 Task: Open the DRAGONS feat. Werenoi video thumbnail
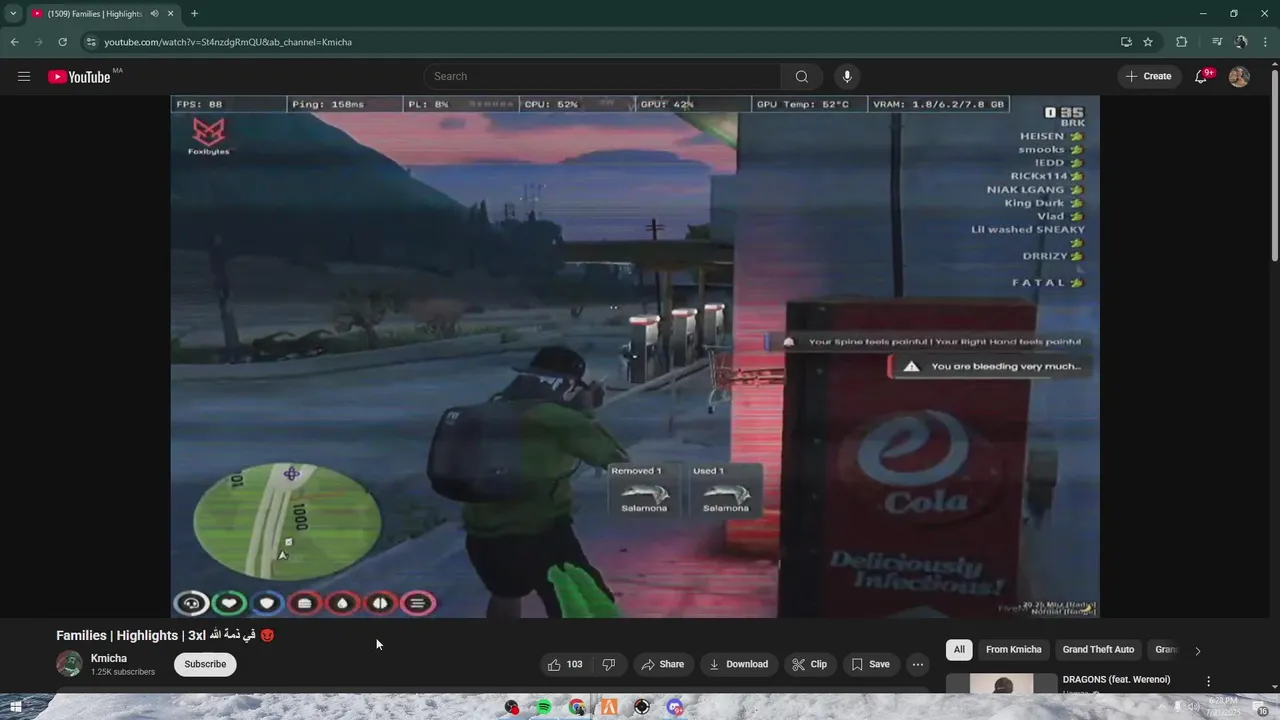tap(1001, 683)
